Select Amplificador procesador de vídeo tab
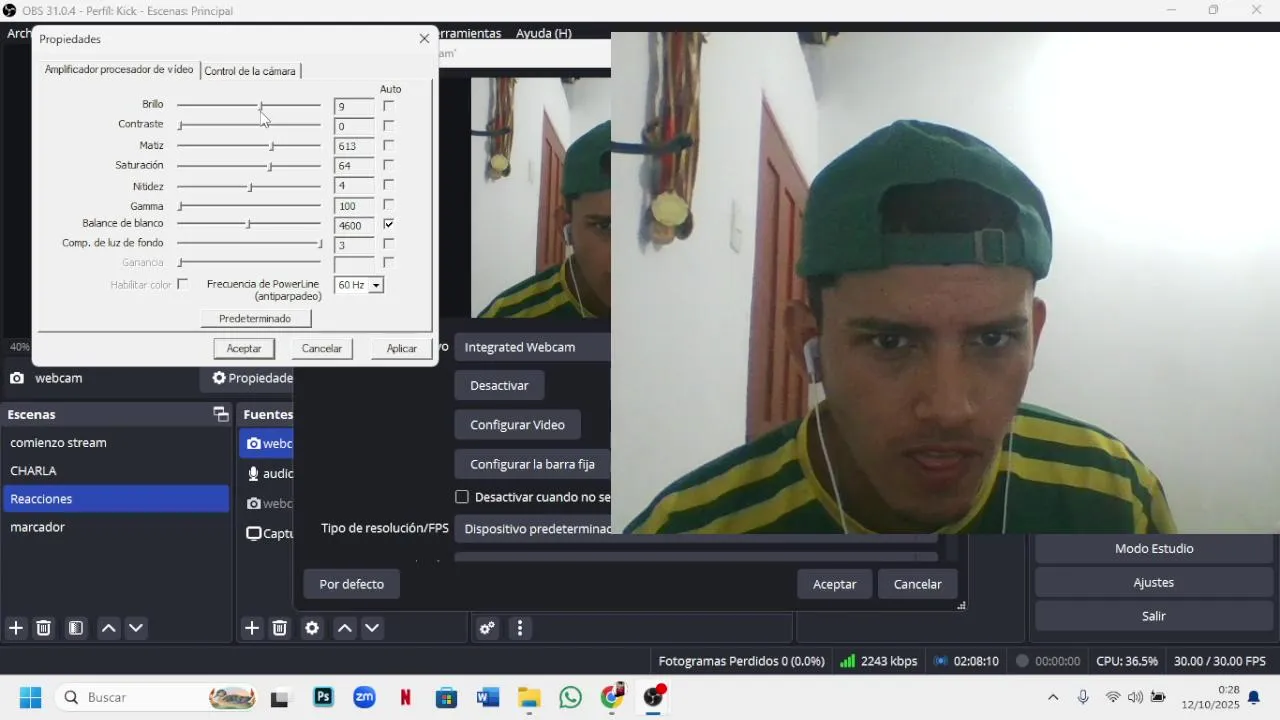 [119, 70]
